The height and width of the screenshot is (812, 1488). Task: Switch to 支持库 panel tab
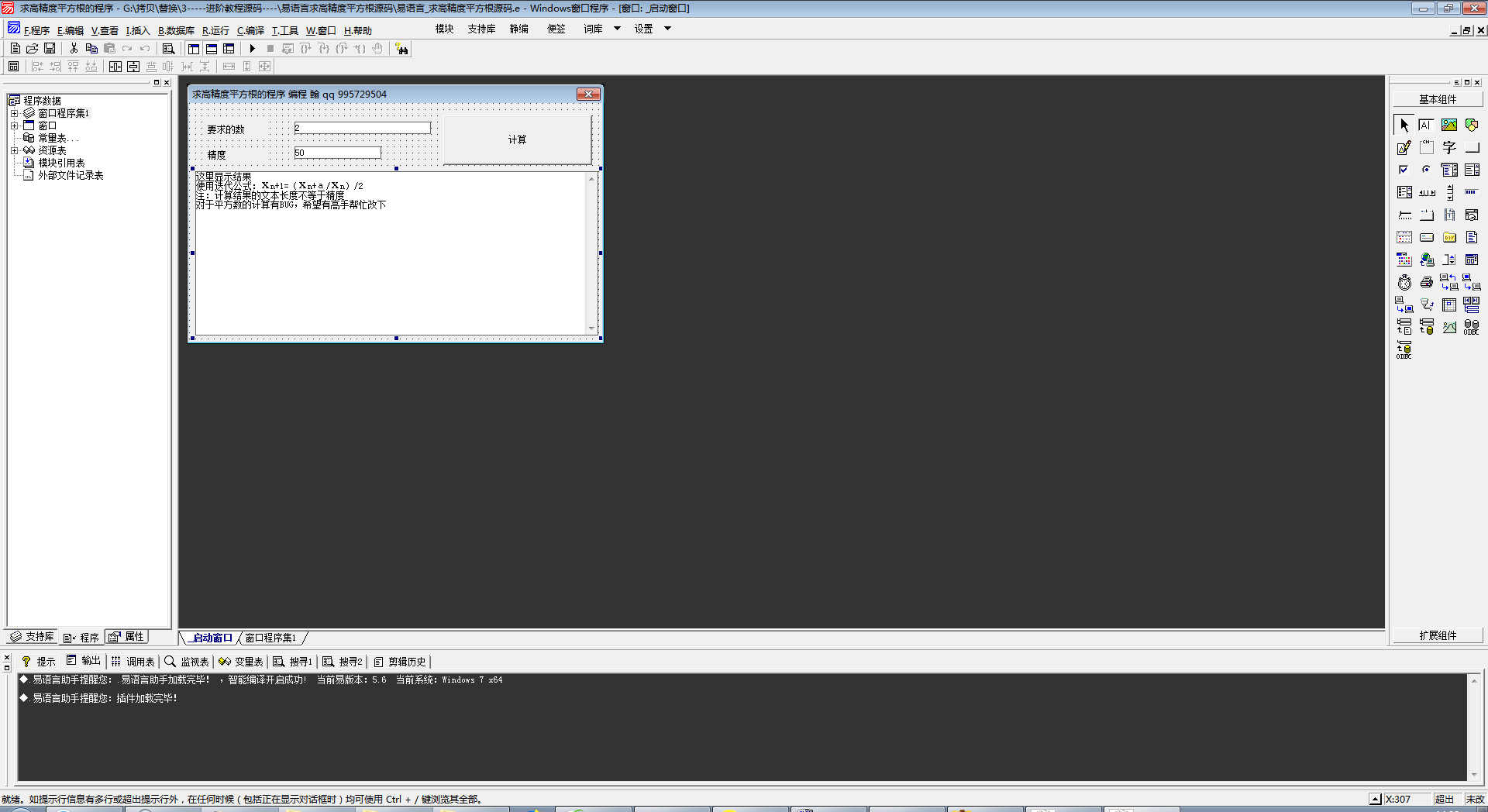click(32, 637)
